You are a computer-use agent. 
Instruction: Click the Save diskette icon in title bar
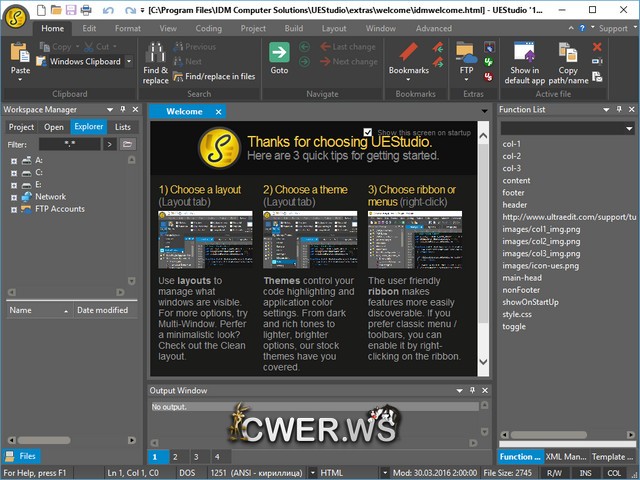[x=71, y=9]
